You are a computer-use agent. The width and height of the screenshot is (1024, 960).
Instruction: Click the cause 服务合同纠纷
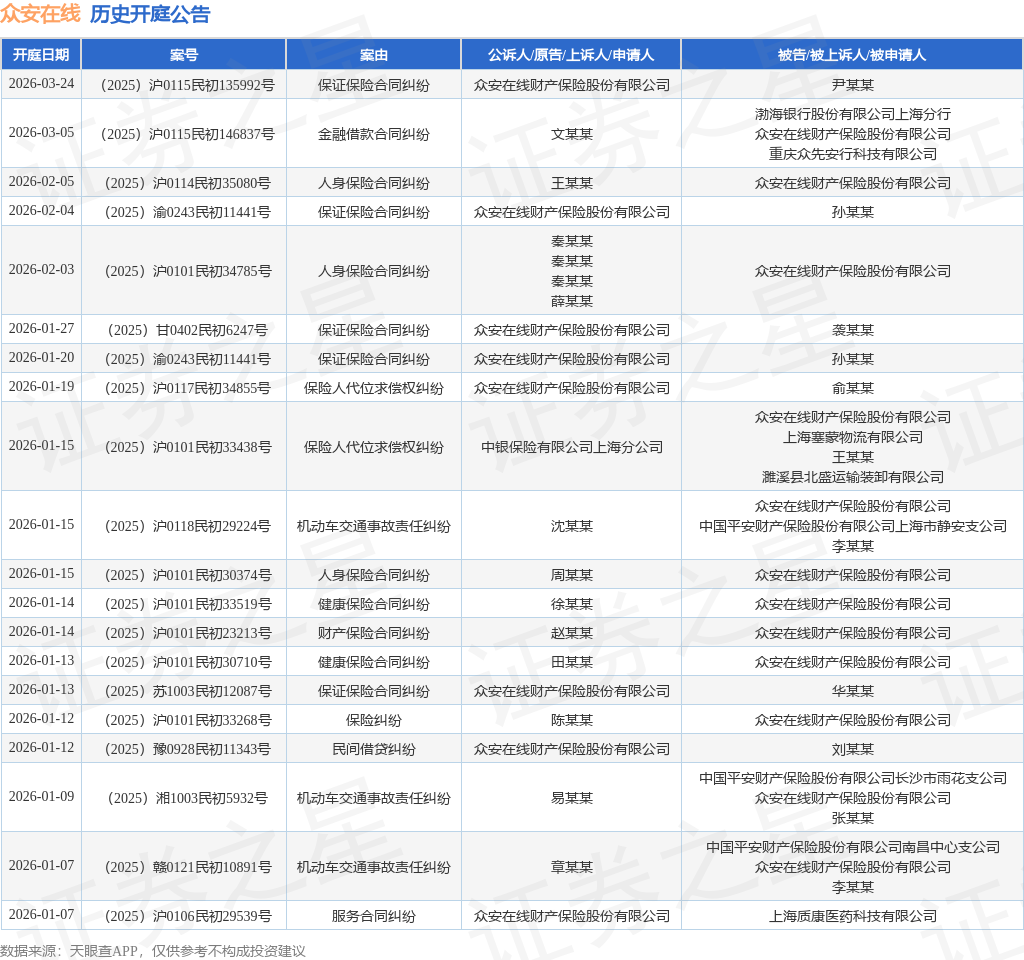click(x=374, y=916)
